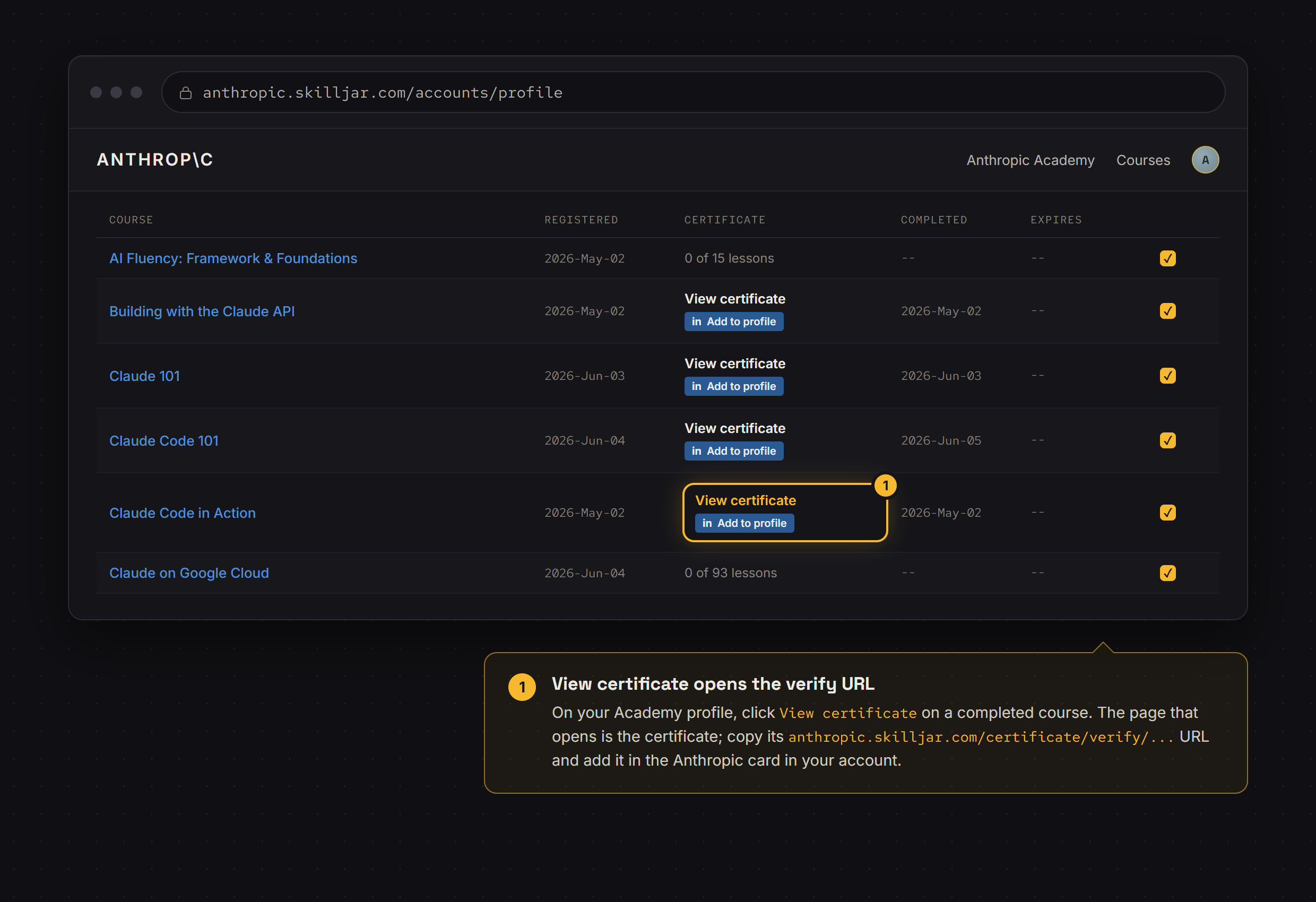Add Building with the Claude API certificate to profile
This screenshot has height=902, width=1316.
coord(733,322)
